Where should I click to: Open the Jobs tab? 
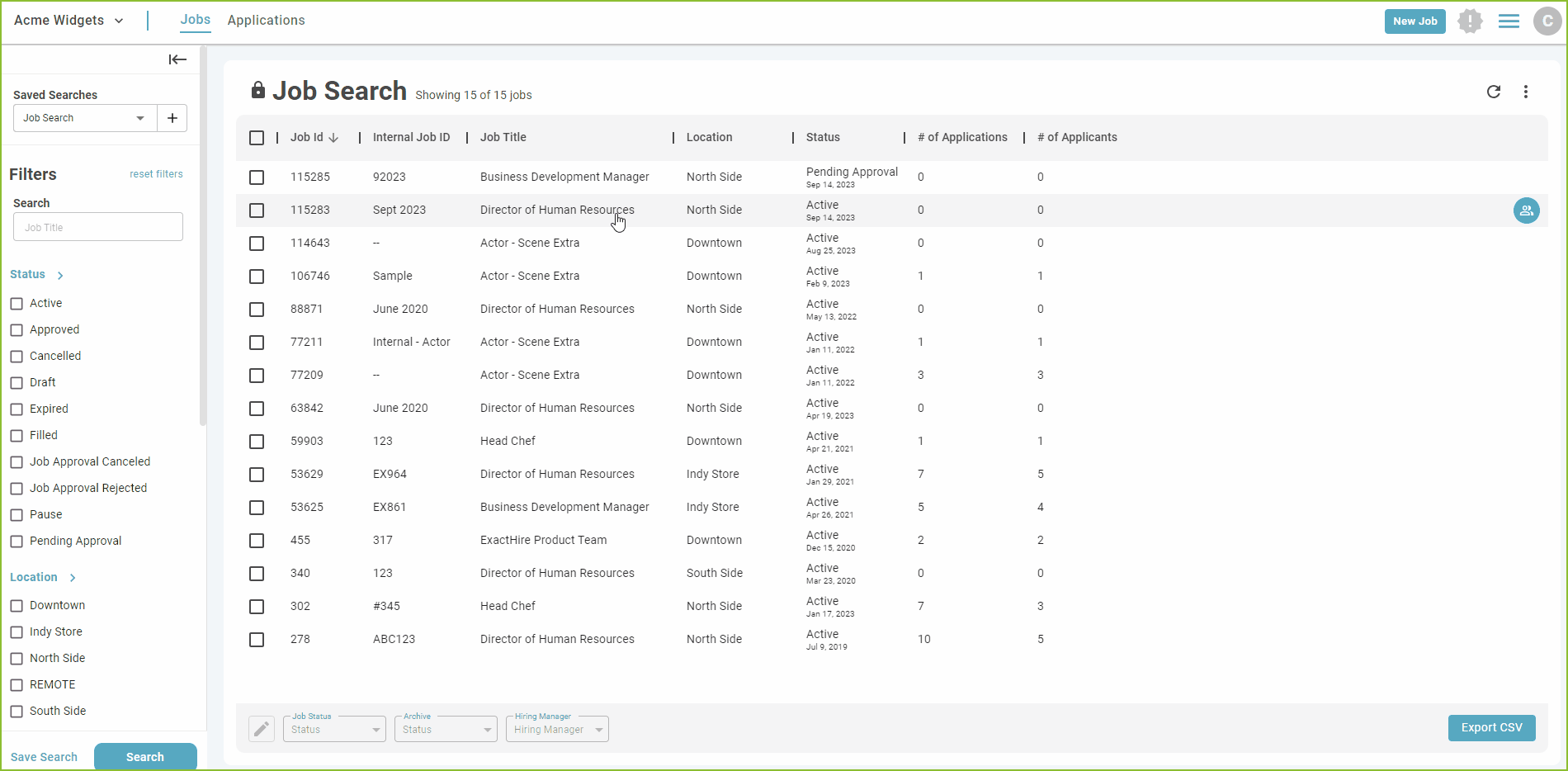click(x=196, y=20)
